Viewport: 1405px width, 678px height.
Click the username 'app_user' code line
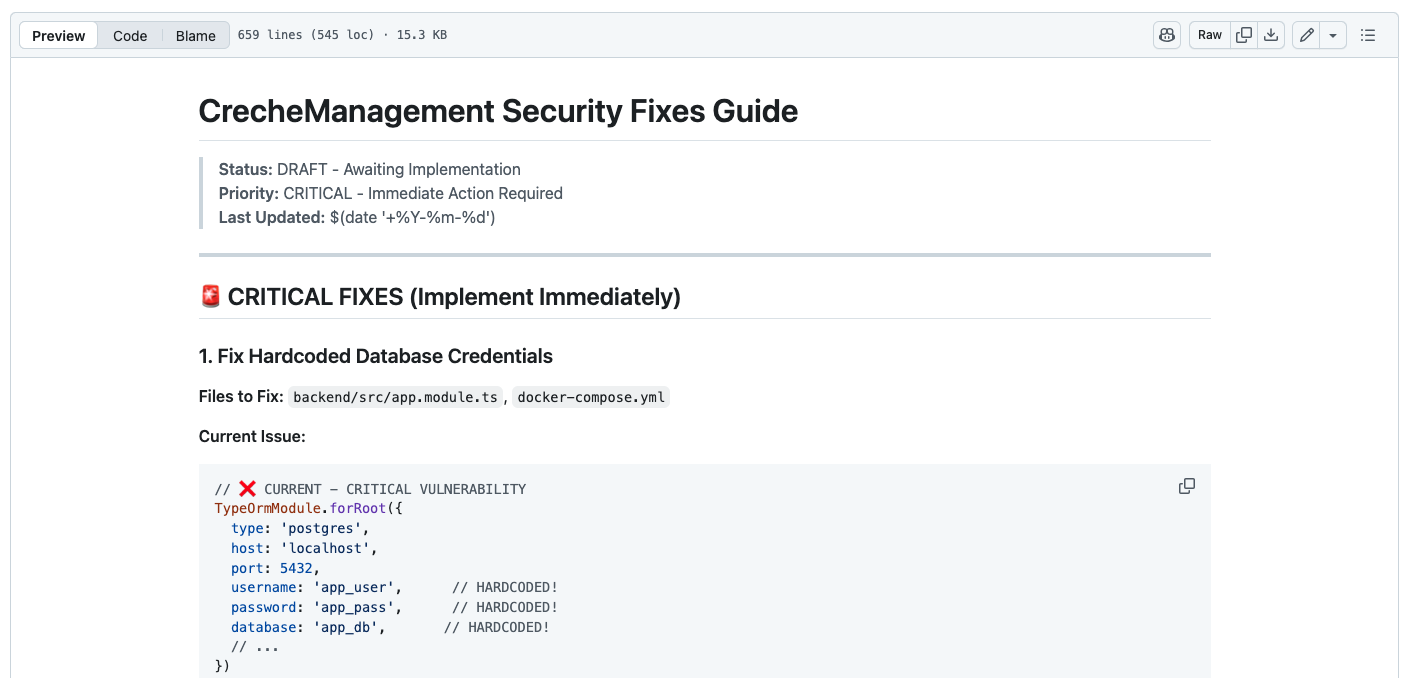coord(394,587)
